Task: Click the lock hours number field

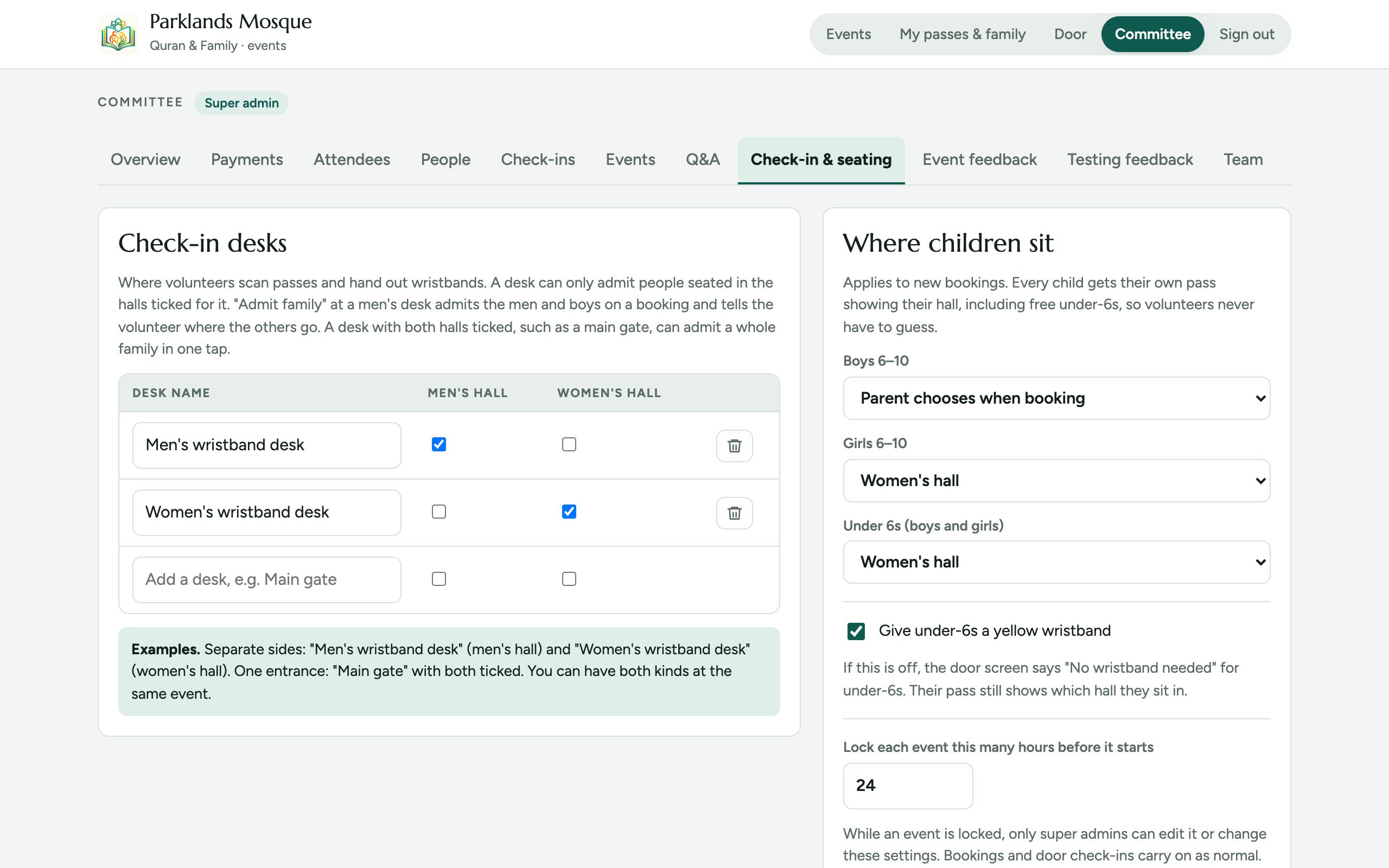Action: [x=907, y=786]
